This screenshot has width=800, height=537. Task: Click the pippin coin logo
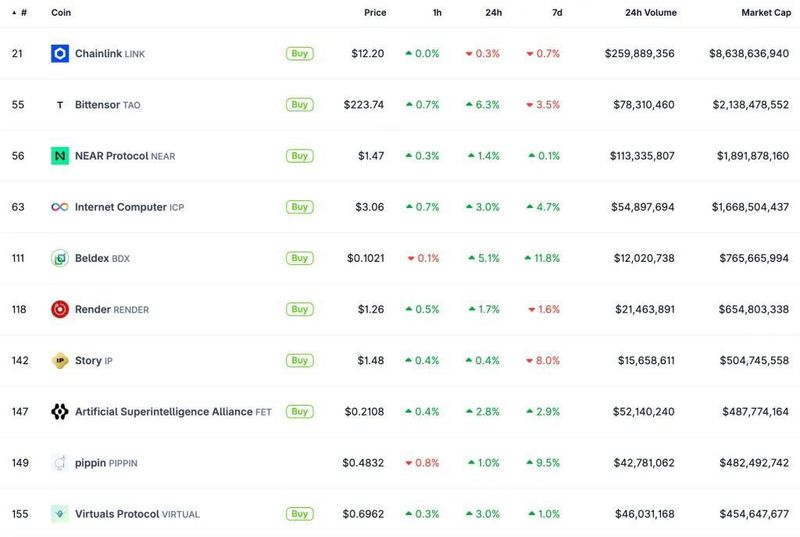pos(59,463)
